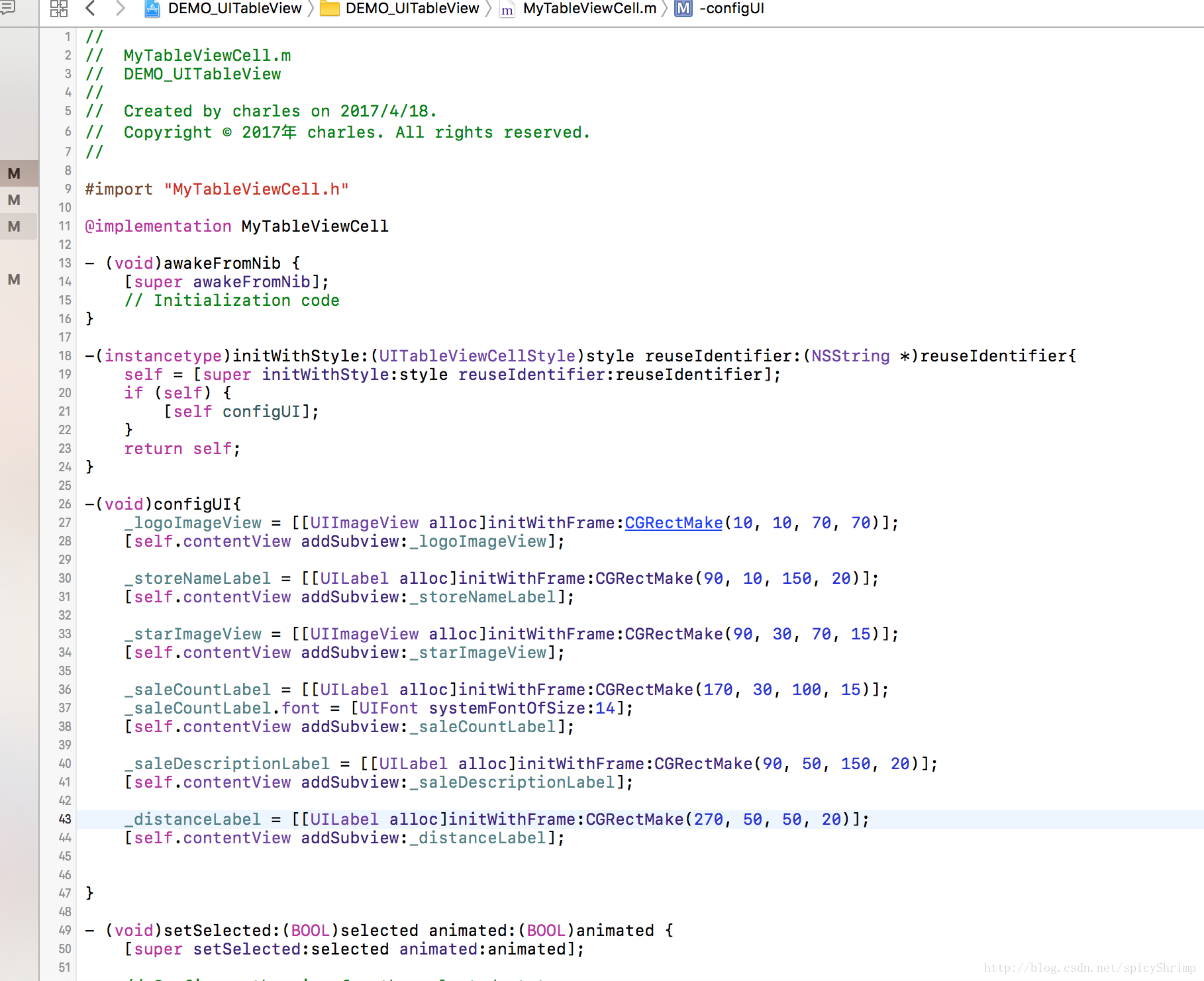This screenshot has width=1204, height=981.
Task: Click the closing brace on line 47
Action: (89, 894)
